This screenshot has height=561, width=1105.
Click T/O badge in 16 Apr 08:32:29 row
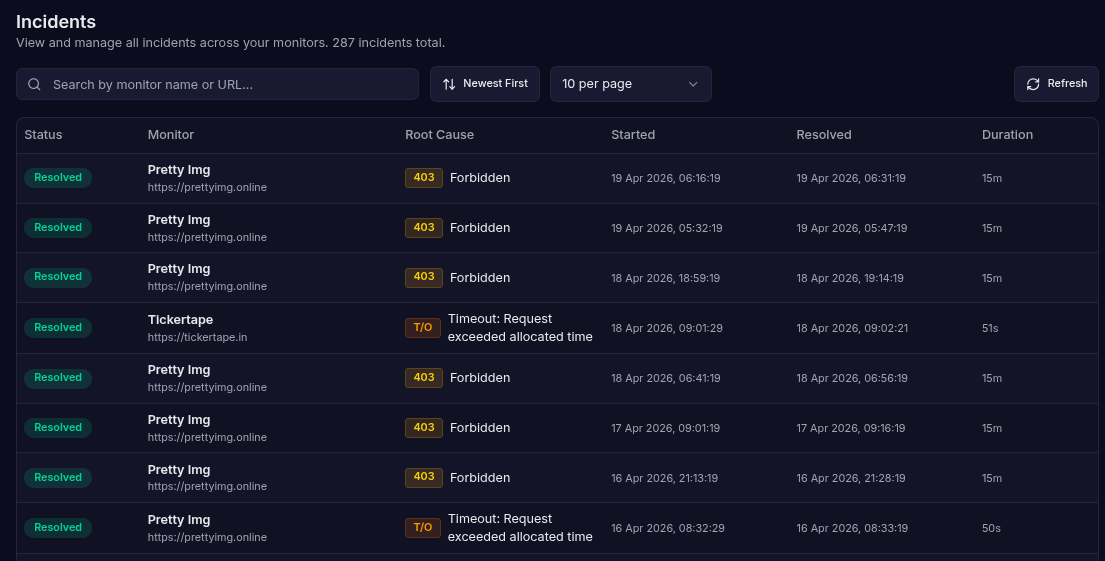(x=423, y=528)
